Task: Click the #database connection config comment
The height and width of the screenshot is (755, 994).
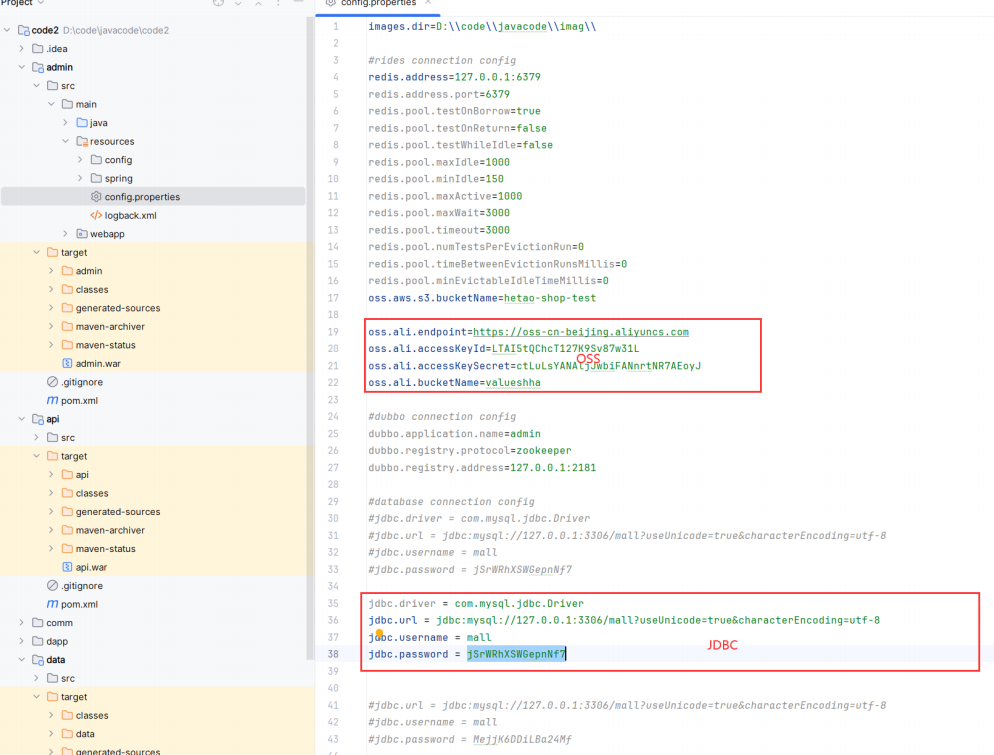Action: point(451,501)
